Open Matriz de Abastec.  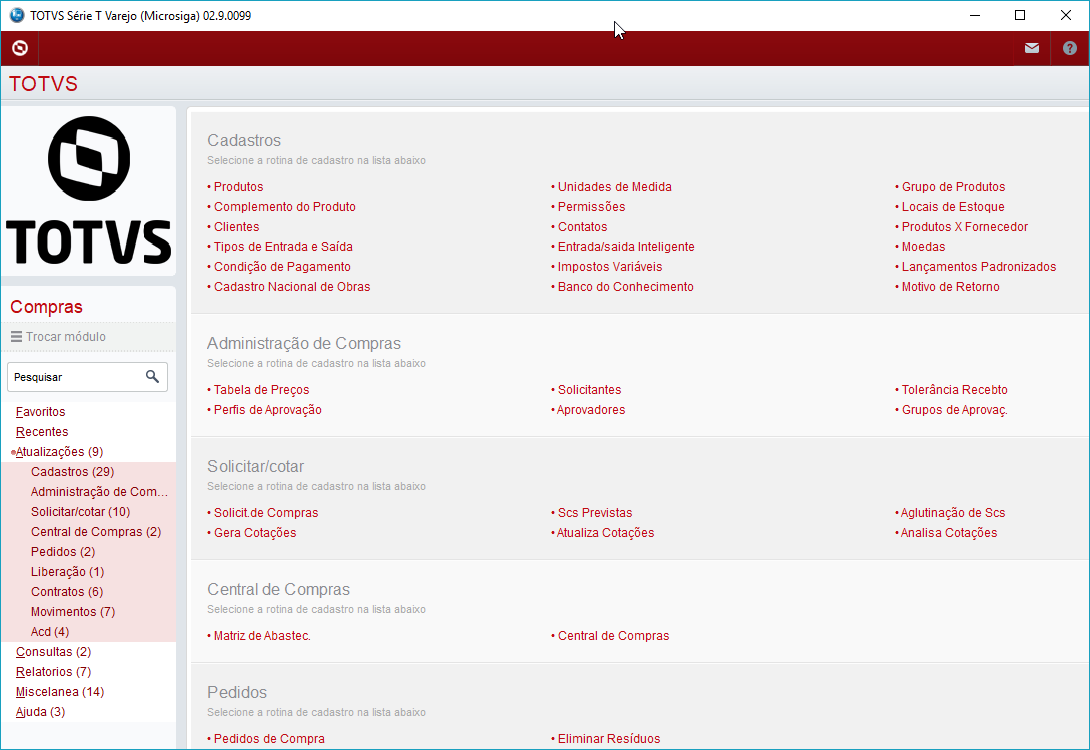tap(262, 636)
